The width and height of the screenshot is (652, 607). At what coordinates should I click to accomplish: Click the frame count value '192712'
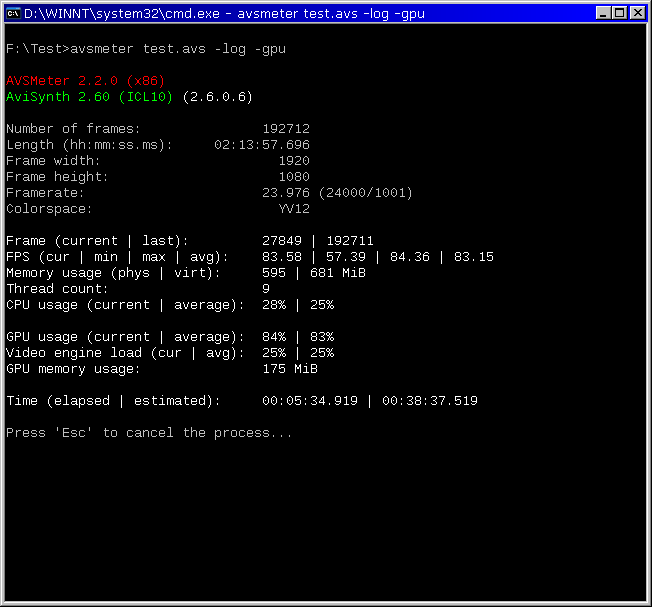[x=286, y=129]
